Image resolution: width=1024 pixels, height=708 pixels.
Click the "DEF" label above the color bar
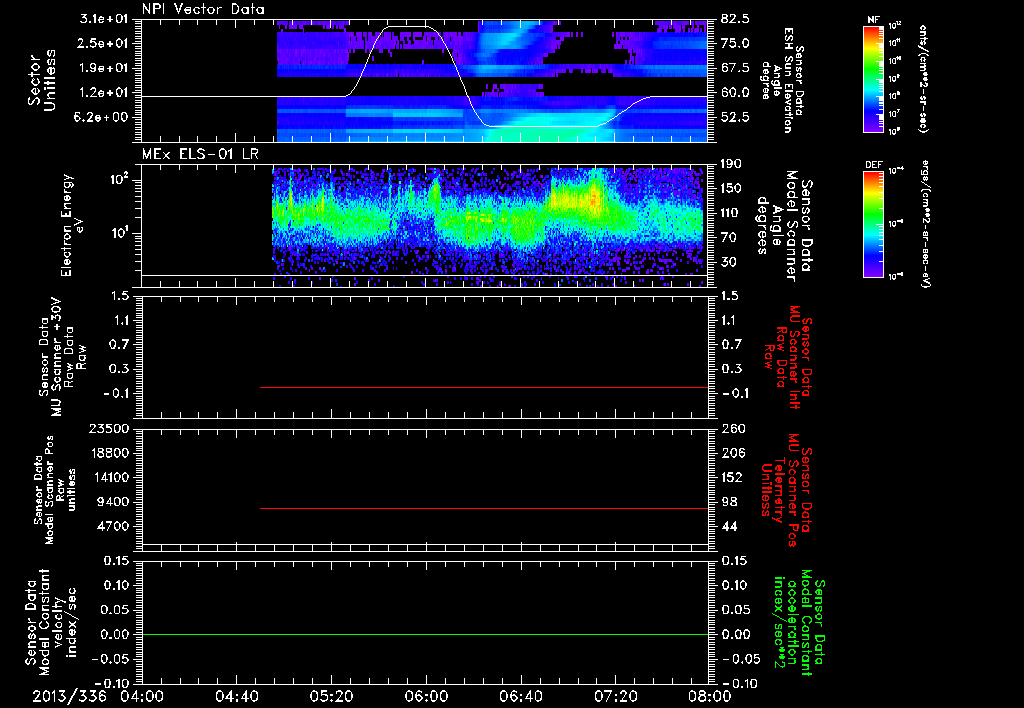pos(873,165)
